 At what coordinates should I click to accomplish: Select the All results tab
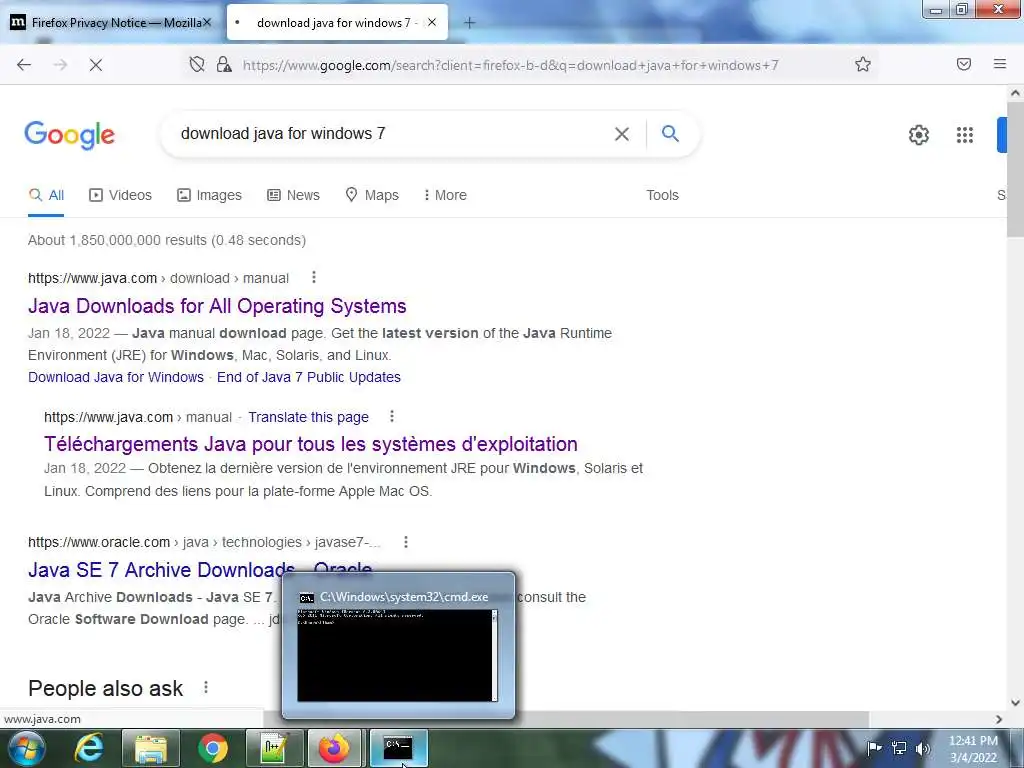[x=46, y=195]
